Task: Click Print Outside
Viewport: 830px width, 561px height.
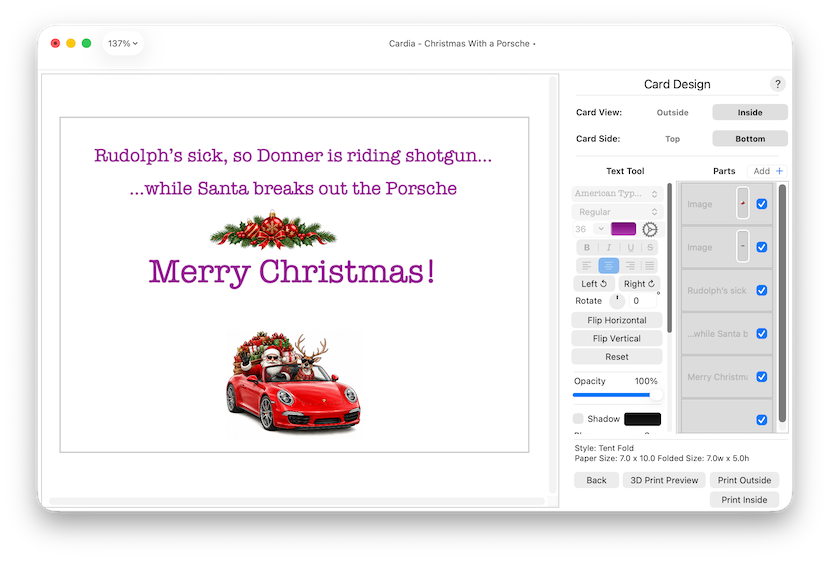Action: point(744,480)
